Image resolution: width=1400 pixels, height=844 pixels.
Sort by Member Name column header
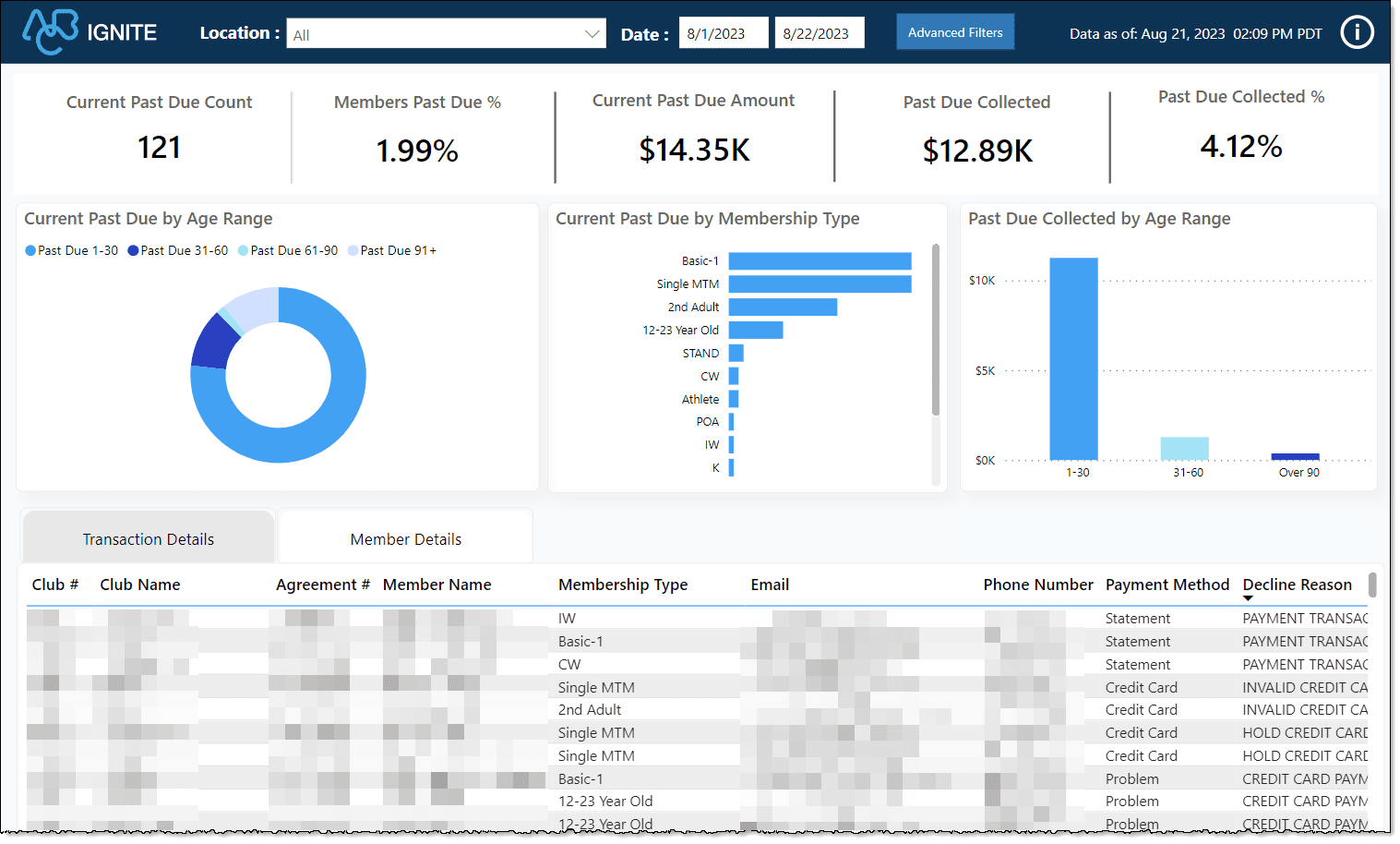(x=437, y=585)
